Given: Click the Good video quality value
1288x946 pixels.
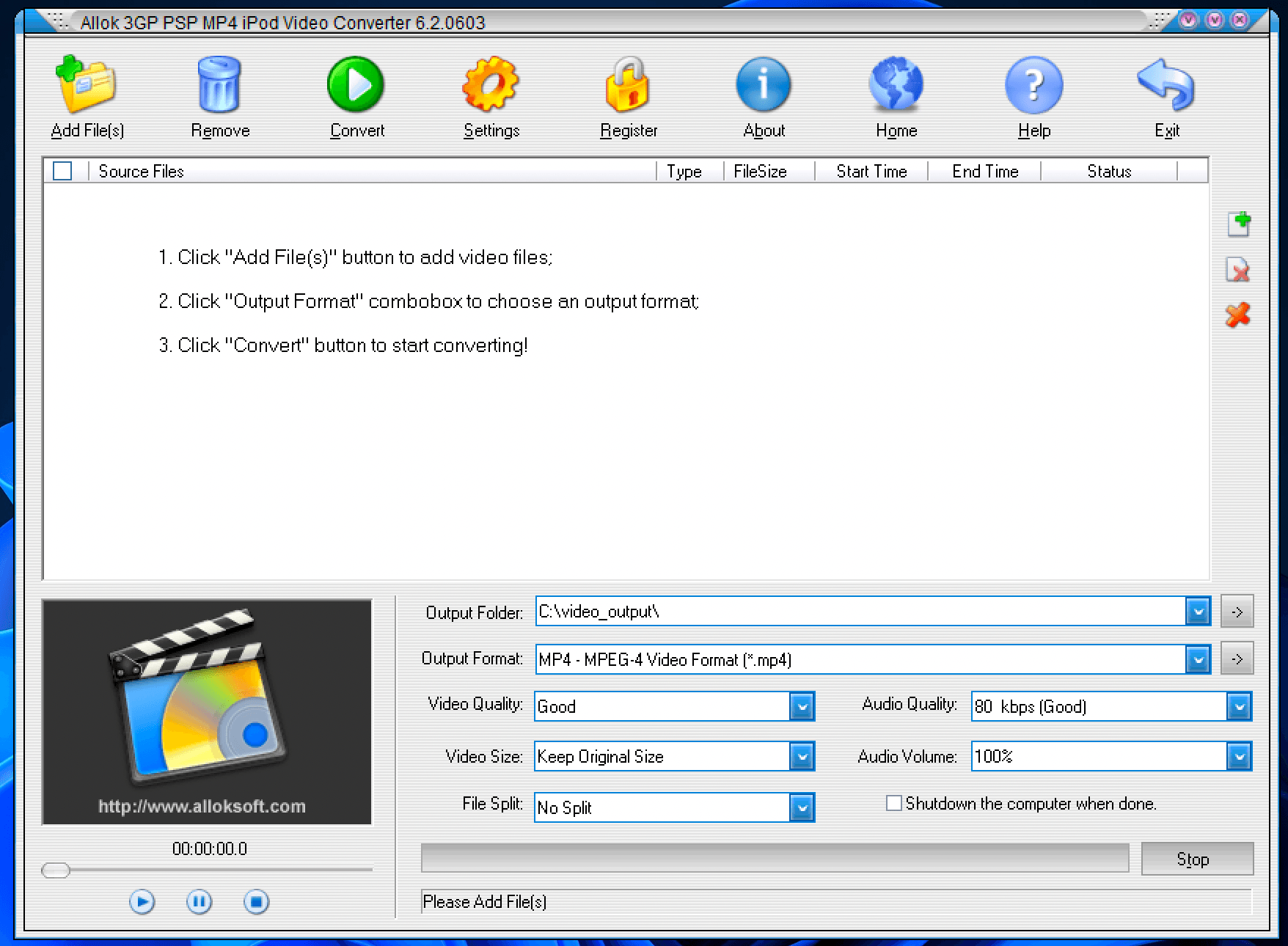Looking at the screenshot, I should point(557,707).
